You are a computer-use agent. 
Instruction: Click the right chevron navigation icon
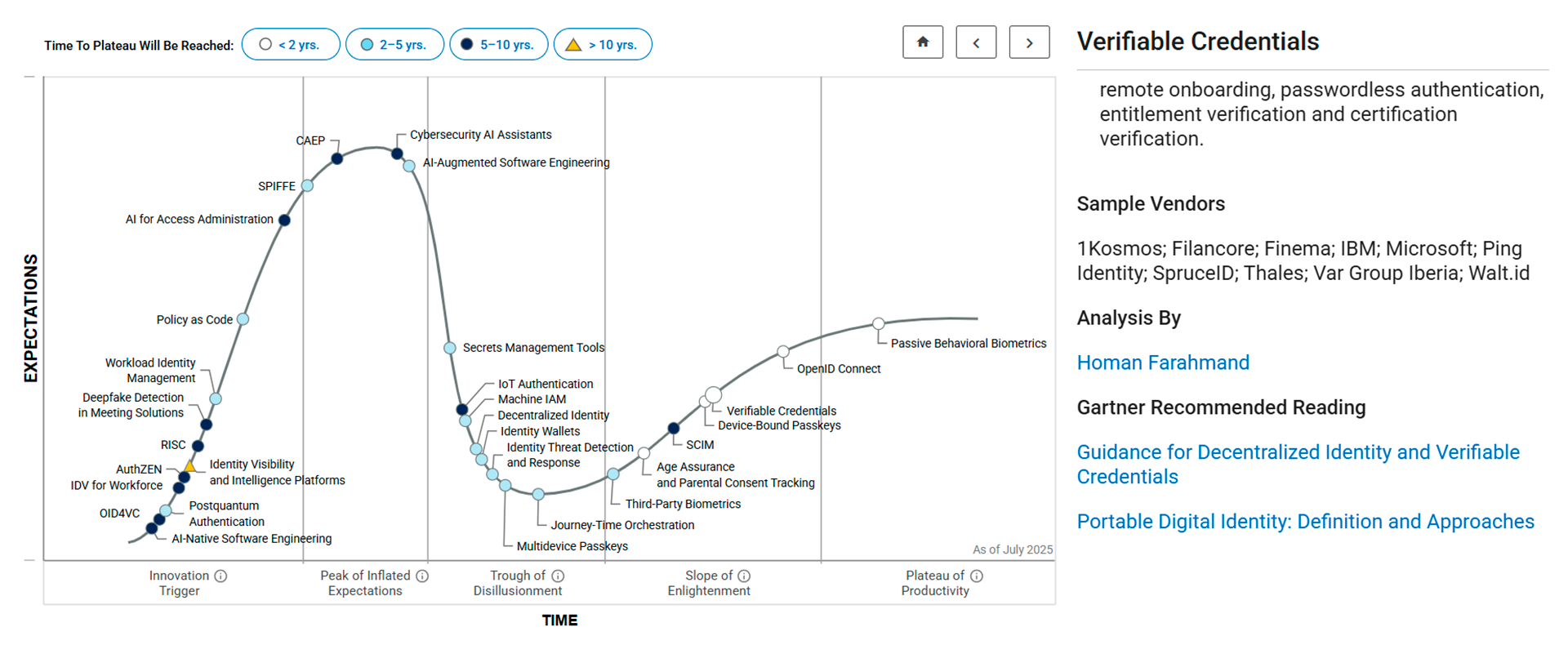pyautogui.click(x=1029, y=42)
